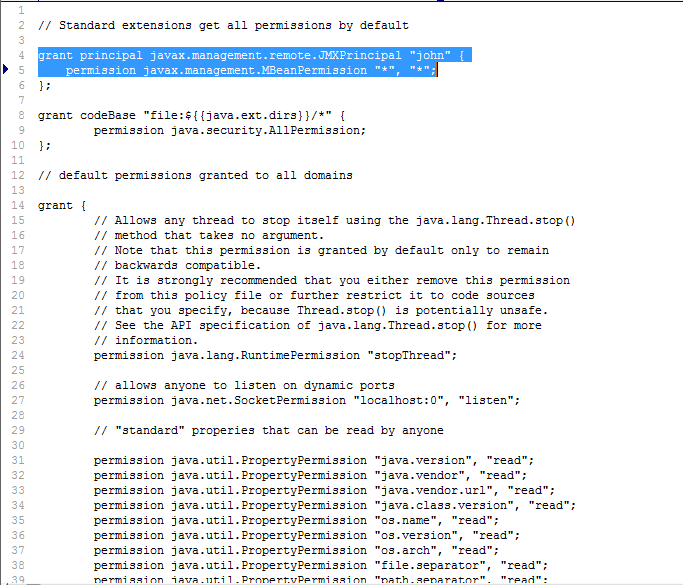Click line number 14 in the gutter

coord(18,205)
